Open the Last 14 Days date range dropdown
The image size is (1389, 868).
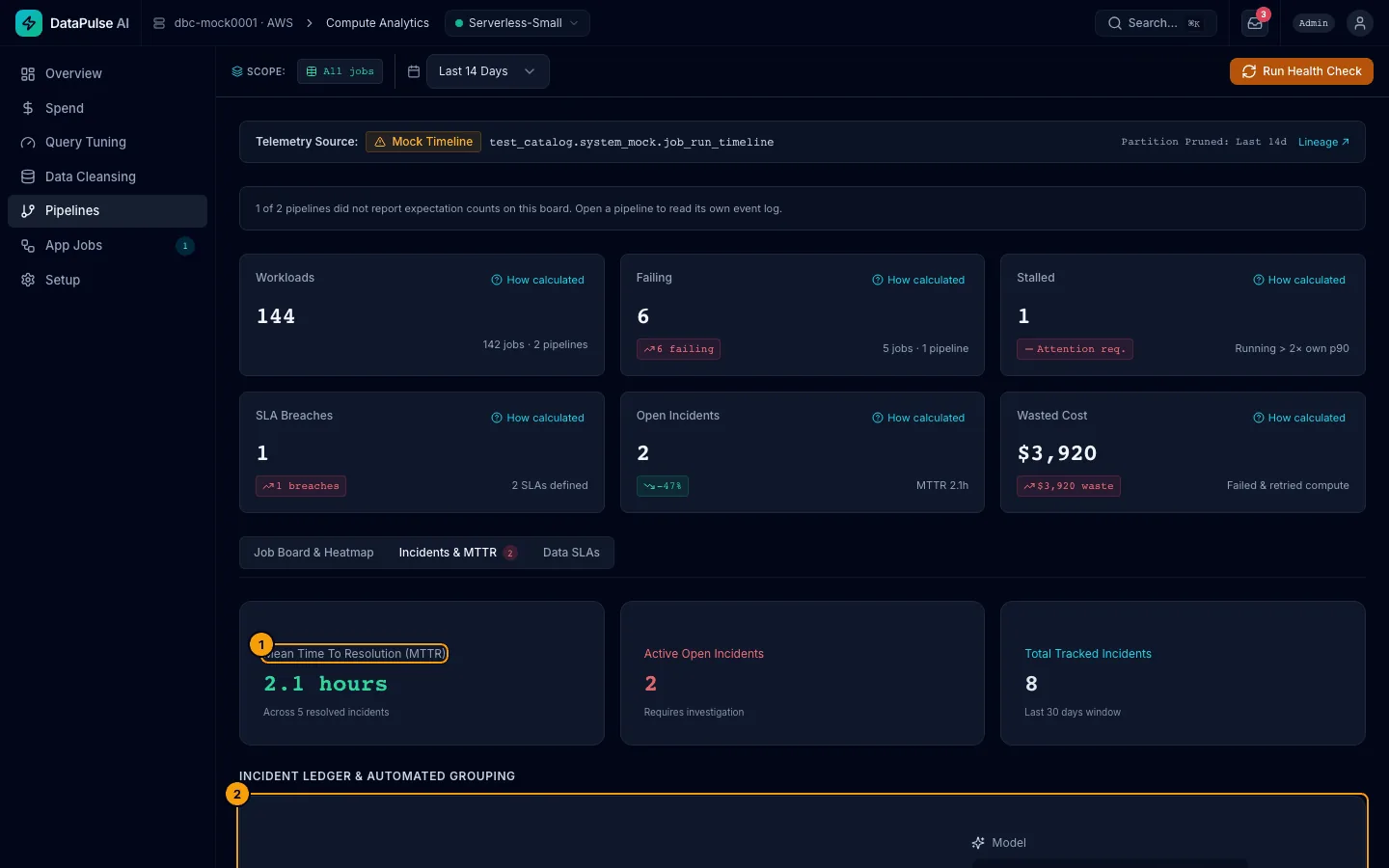(x=487, y=71)
